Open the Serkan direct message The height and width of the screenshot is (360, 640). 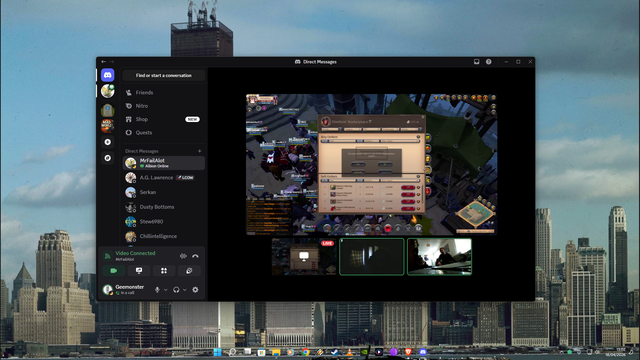click(x=164, y=192)
